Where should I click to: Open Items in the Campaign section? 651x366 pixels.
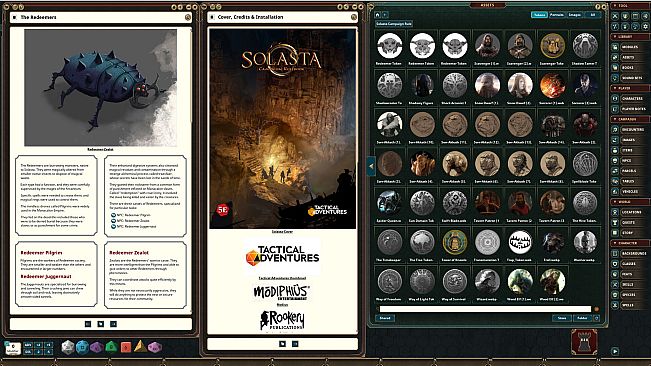(629, 150)
